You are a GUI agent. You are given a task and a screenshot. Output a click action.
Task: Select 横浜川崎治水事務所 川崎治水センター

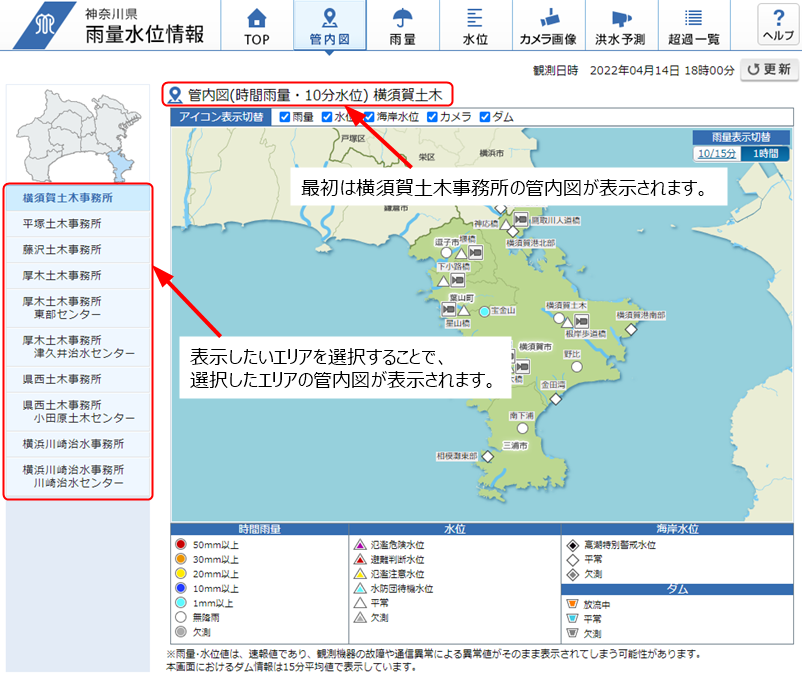[x=78, y=477]
